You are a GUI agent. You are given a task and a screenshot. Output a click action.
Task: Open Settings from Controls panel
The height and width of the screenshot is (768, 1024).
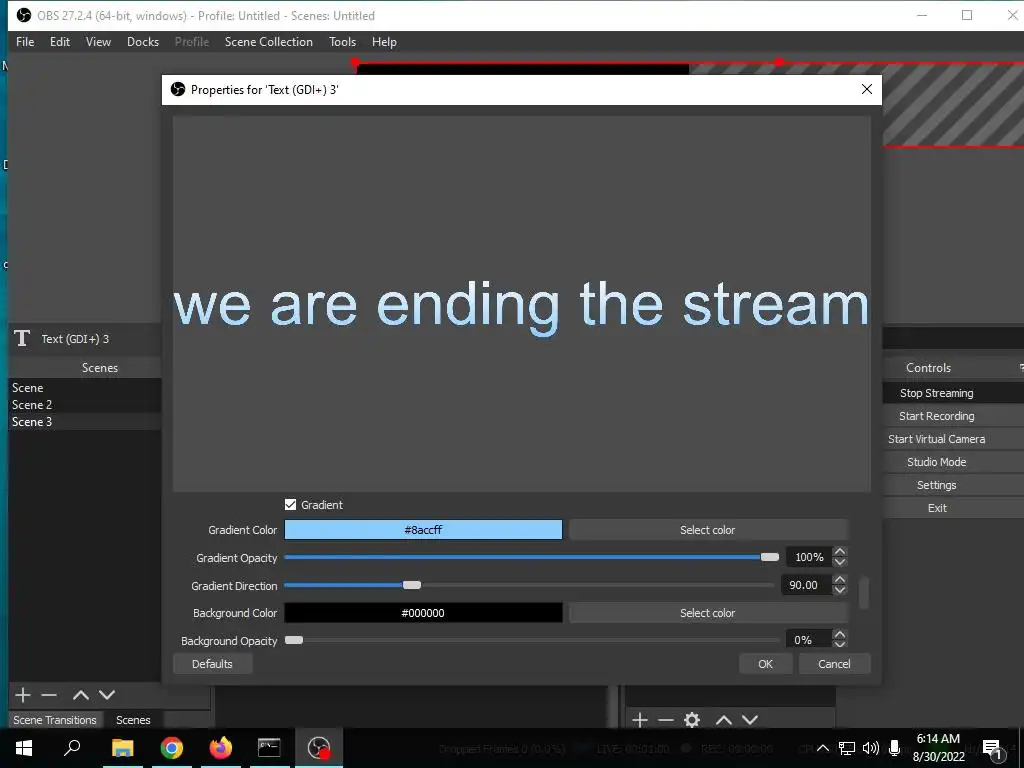coord(936,485)
